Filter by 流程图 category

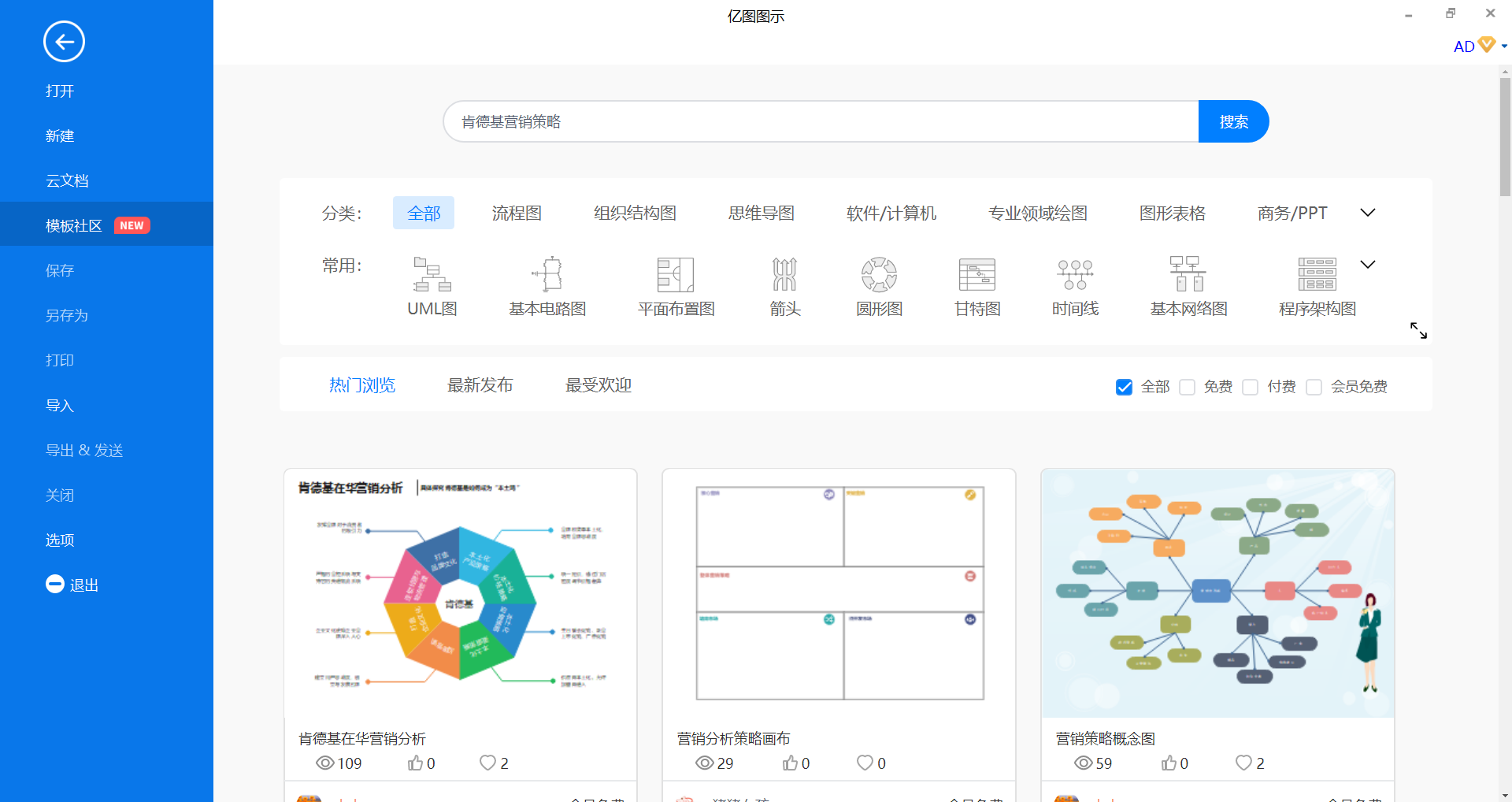[517, 213]
